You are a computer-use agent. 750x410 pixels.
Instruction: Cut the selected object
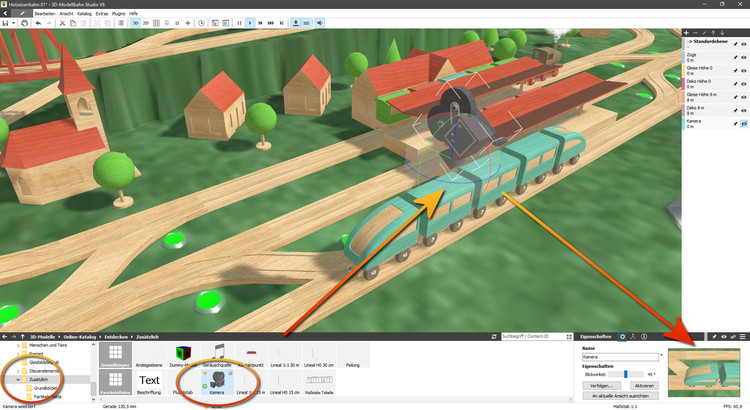(62, 23)
